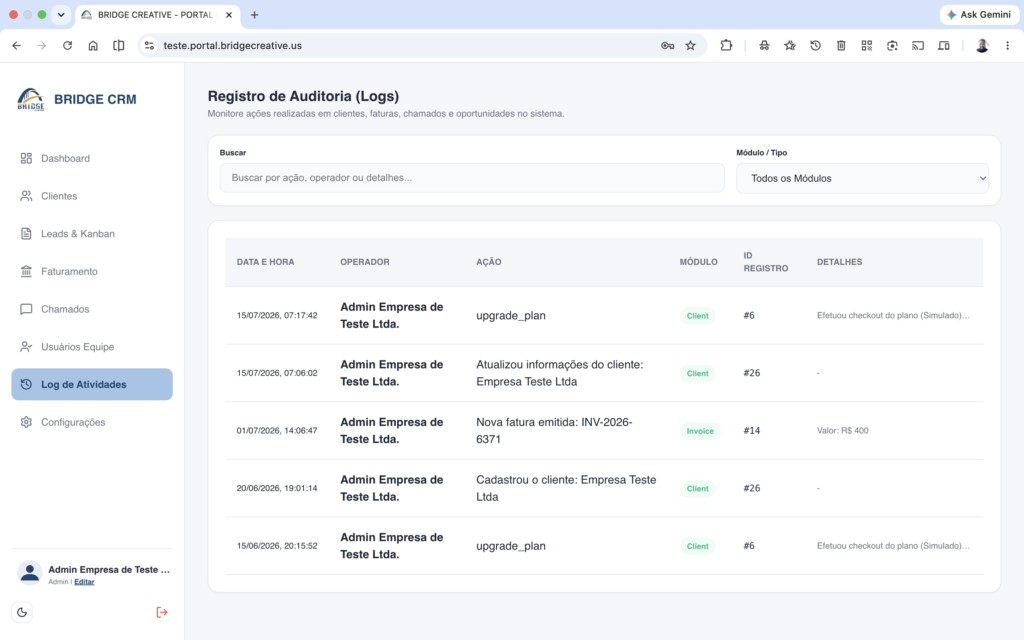Click the trash can toolbar extension
1024x640 pixels.
click(841, 46)
